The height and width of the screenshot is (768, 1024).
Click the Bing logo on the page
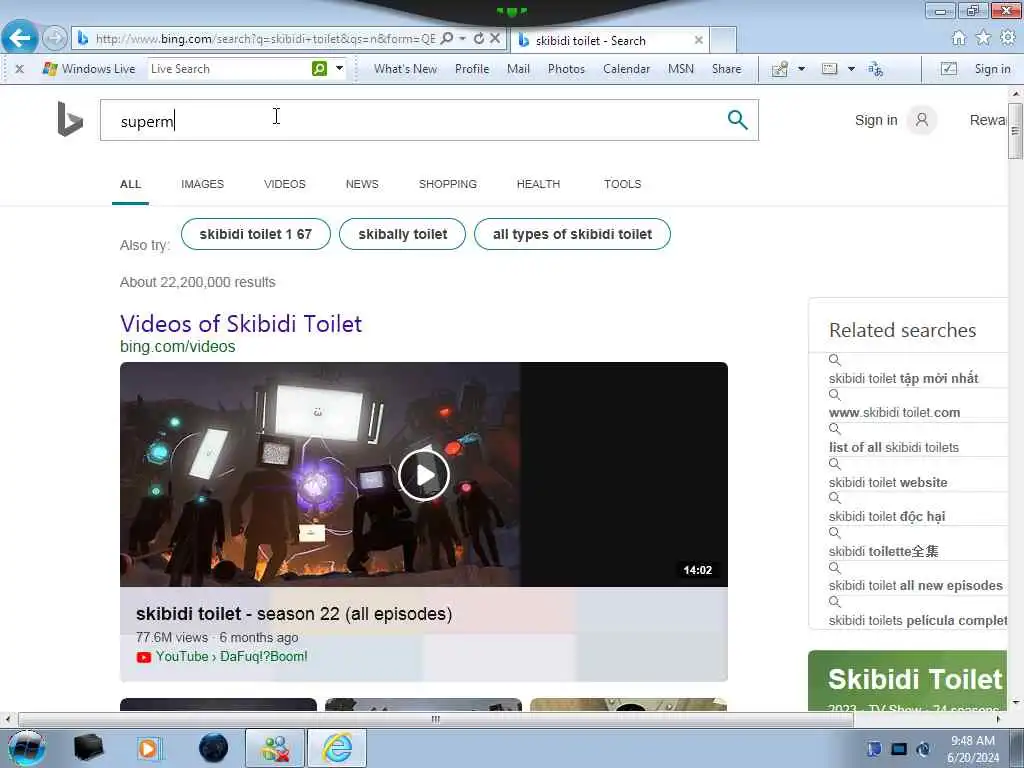click(70, 120)
